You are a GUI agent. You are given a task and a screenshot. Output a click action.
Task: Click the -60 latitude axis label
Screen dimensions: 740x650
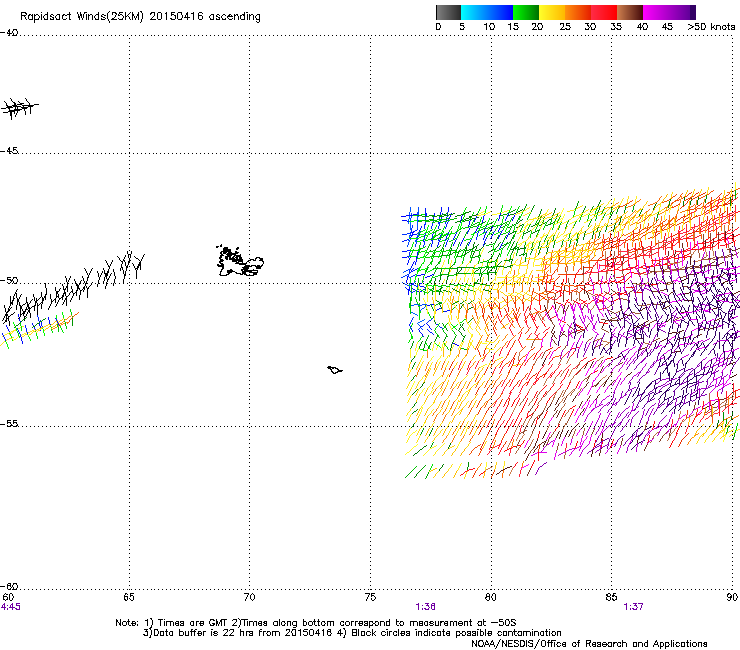coord(9,586)
